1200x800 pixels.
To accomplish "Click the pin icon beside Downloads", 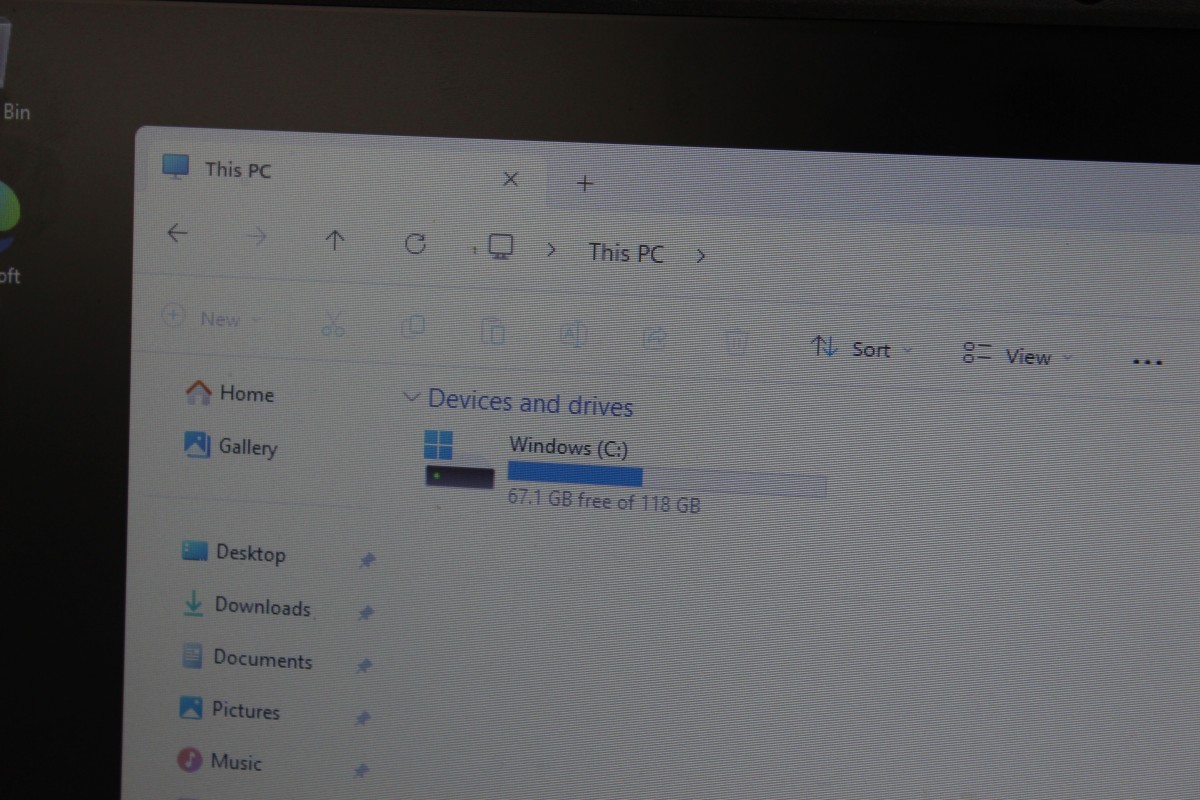I will [x=365, y=613].
